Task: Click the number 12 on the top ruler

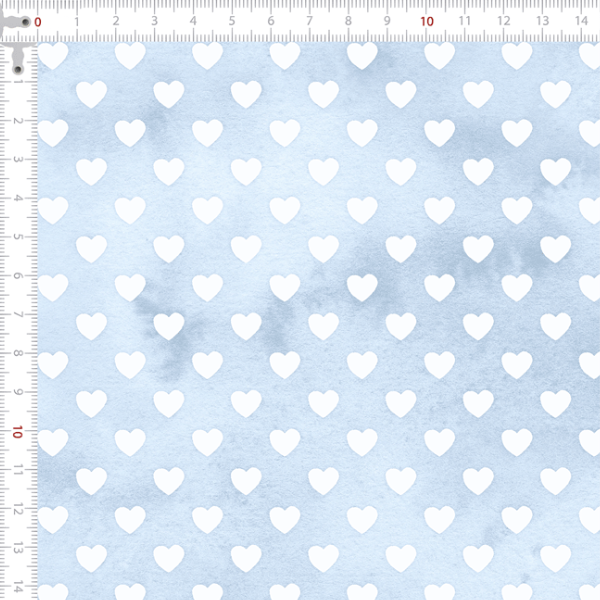Action: coord(504,21)
